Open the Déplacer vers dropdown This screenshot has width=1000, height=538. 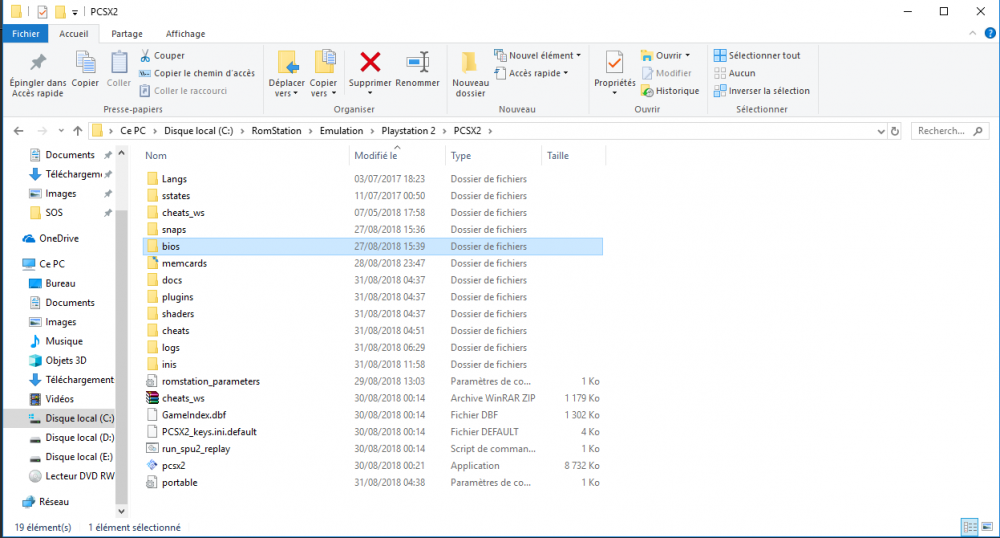286,89
